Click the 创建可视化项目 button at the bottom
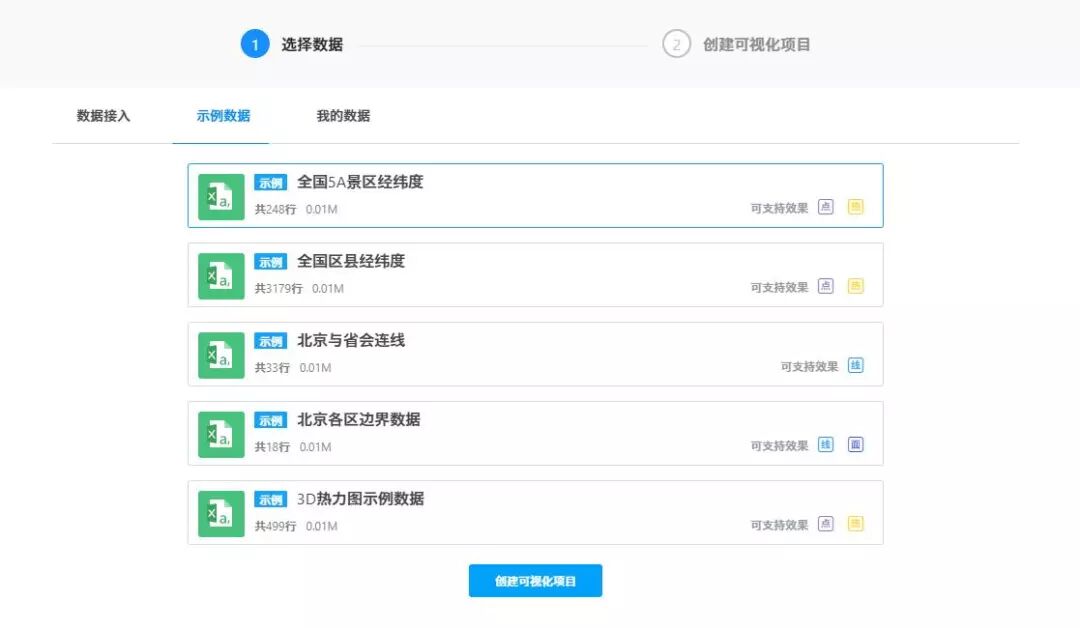 coord(535,581)
